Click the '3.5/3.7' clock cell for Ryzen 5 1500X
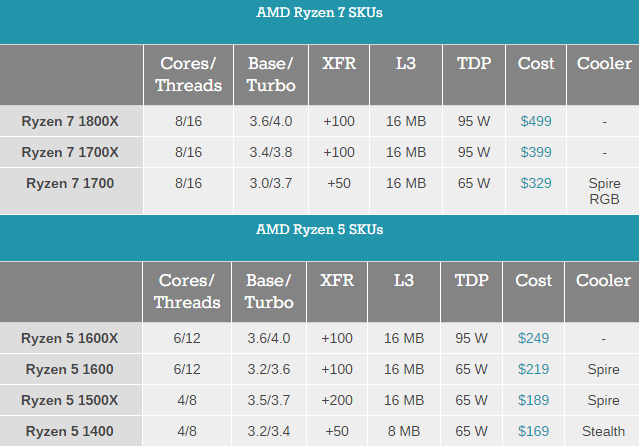This screenshot has width=639, height=446. point(269,400)
